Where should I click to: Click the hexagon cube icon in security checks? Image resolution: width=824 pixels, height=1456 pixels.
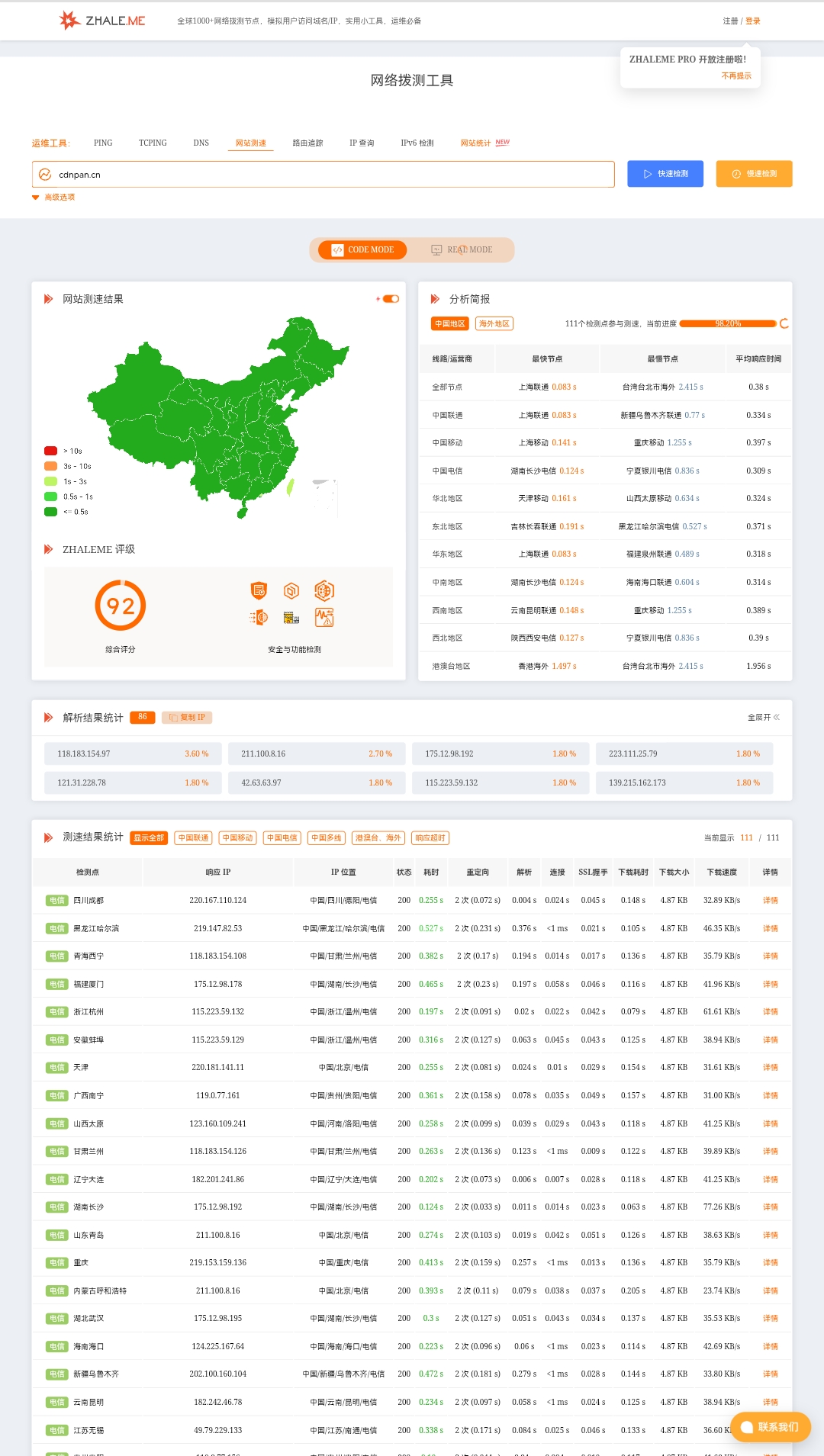[291, 590]
